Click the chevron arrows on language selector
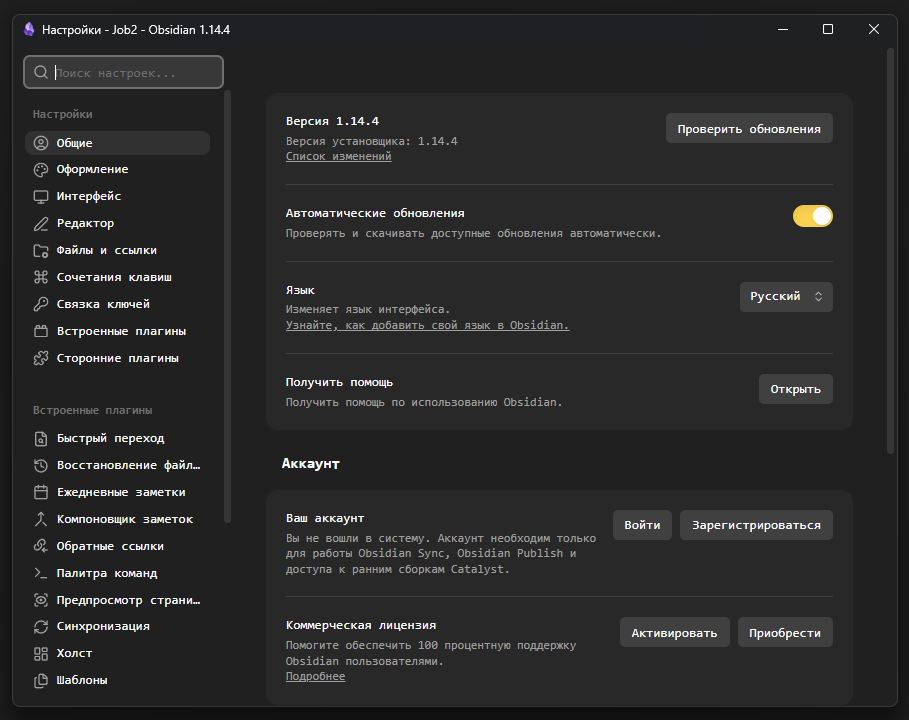The width and height of the screenshot is (909, 720). click(818, 297)
